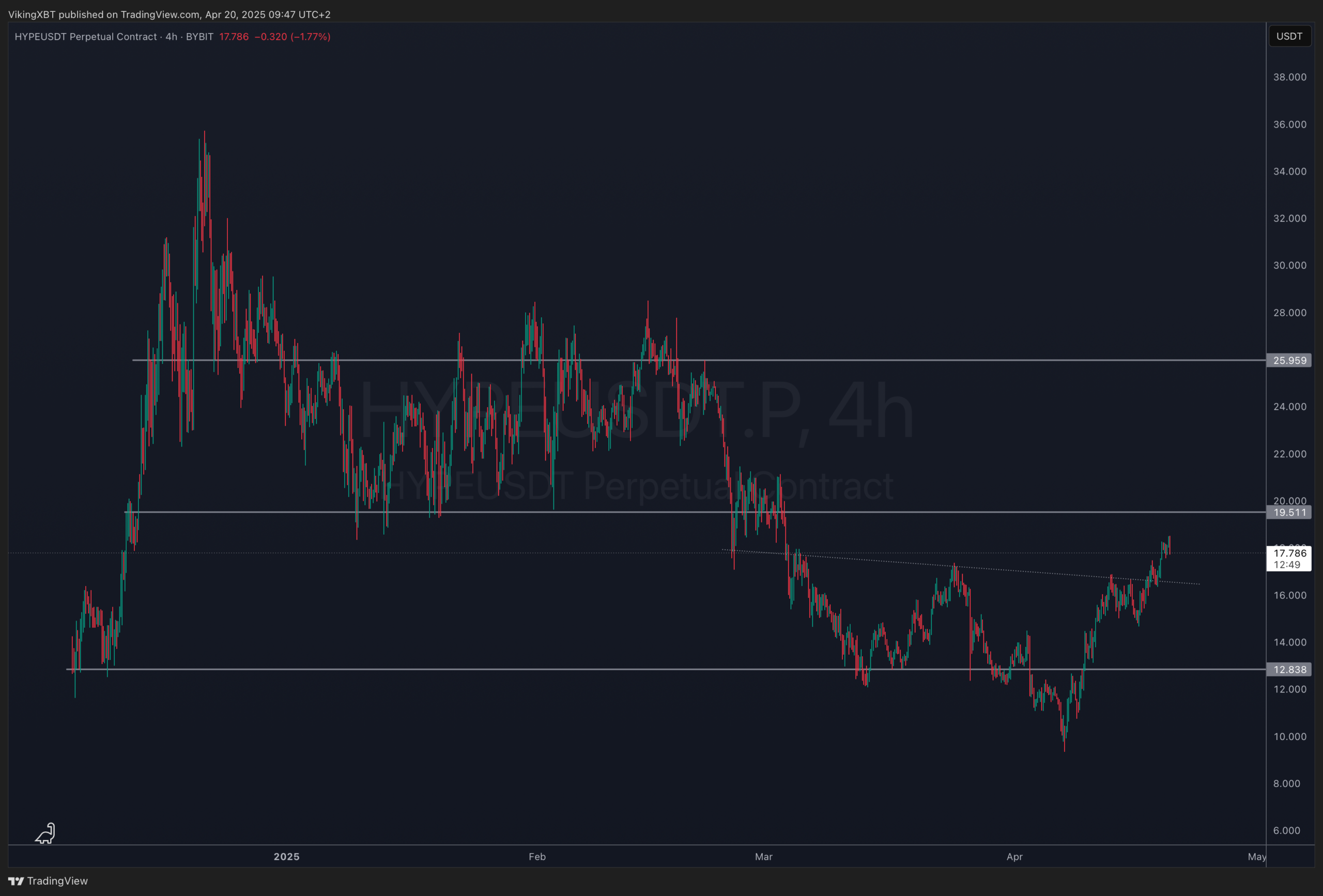Click the 14.000 price axis tick
Screen dimensions: 1323x896
1290,642
